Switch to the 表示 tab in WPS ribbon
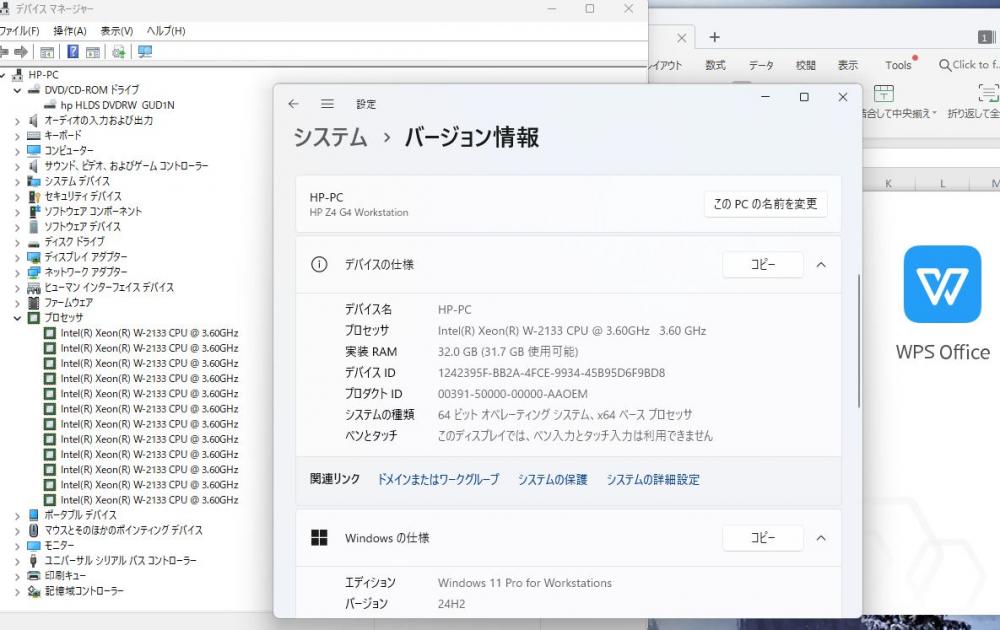Screen dimensions: 1000x630 pos(848,65)
